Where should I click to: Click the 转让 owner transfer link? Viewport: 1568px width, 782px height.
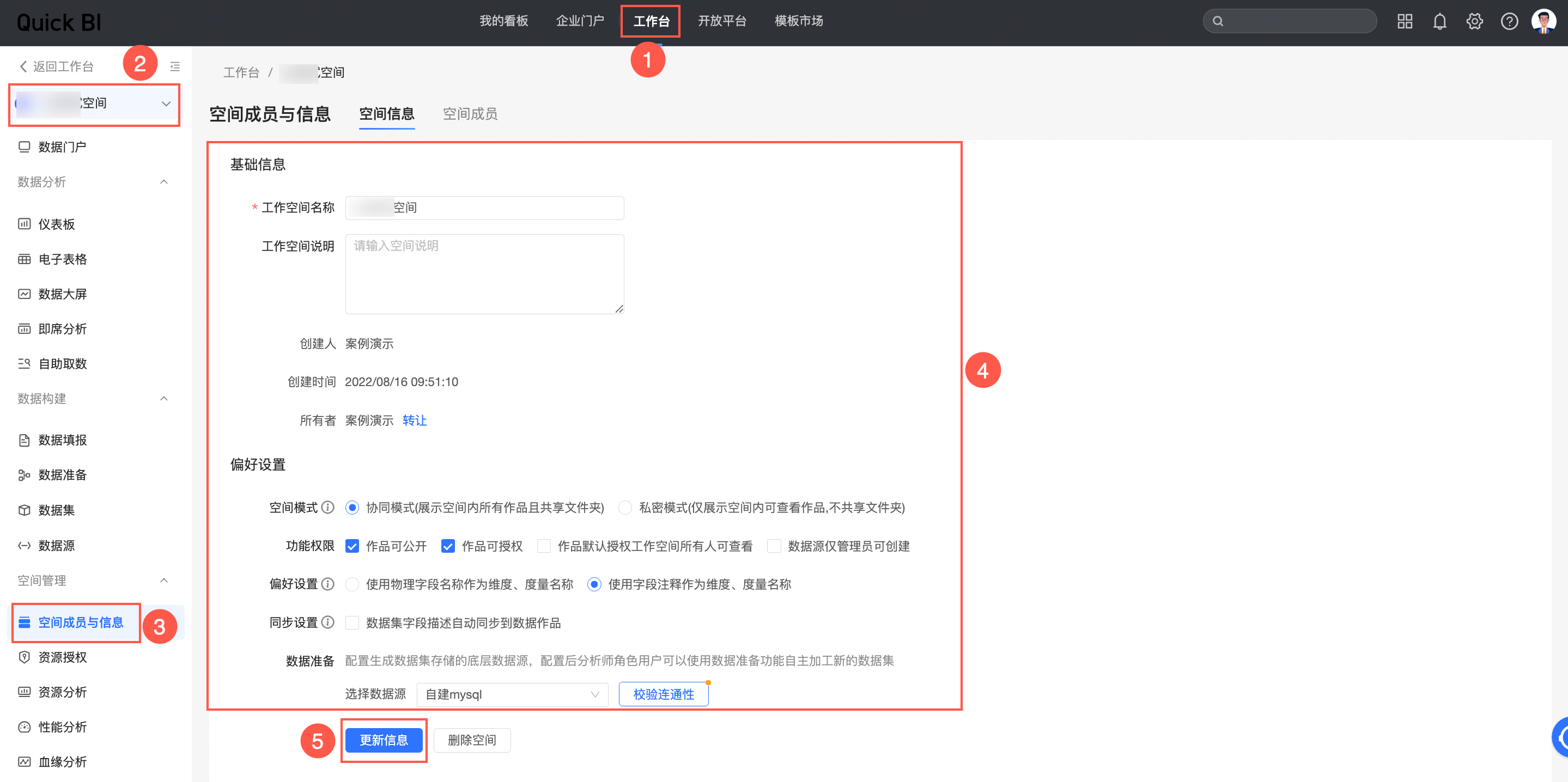415,420
